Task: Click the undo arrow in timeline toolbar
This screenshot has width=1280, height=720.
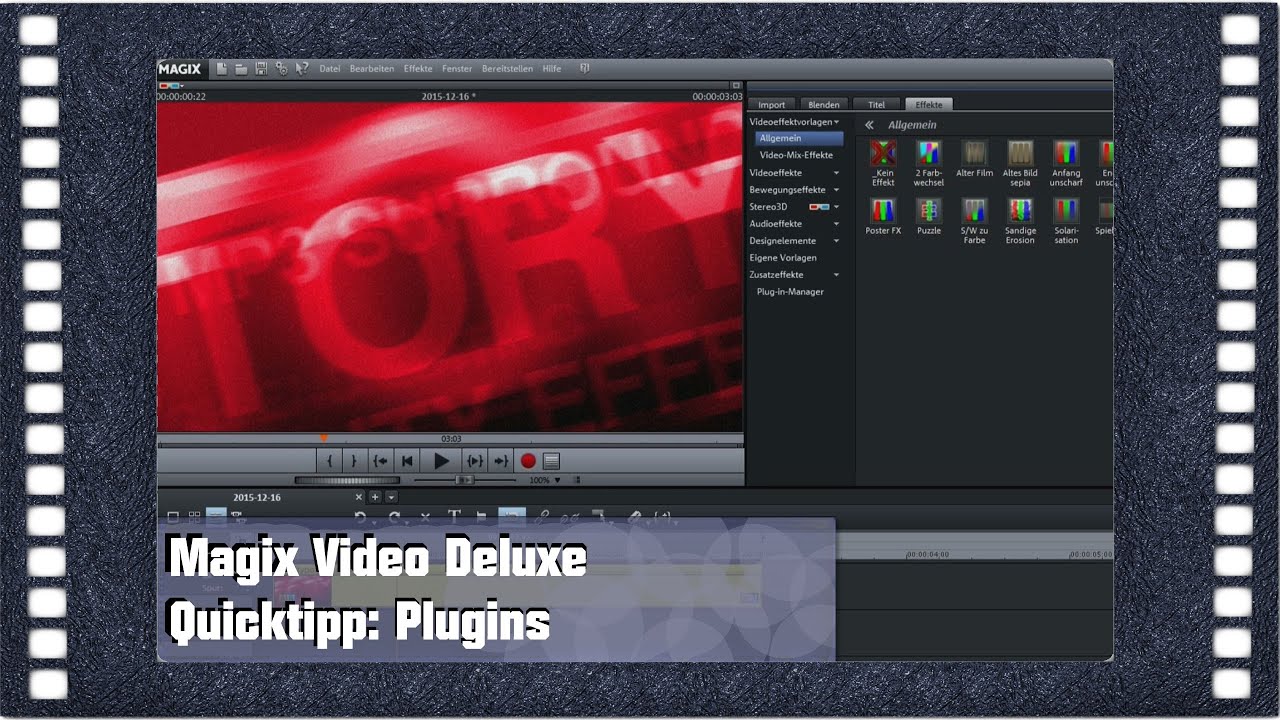Action: [361, 516]
